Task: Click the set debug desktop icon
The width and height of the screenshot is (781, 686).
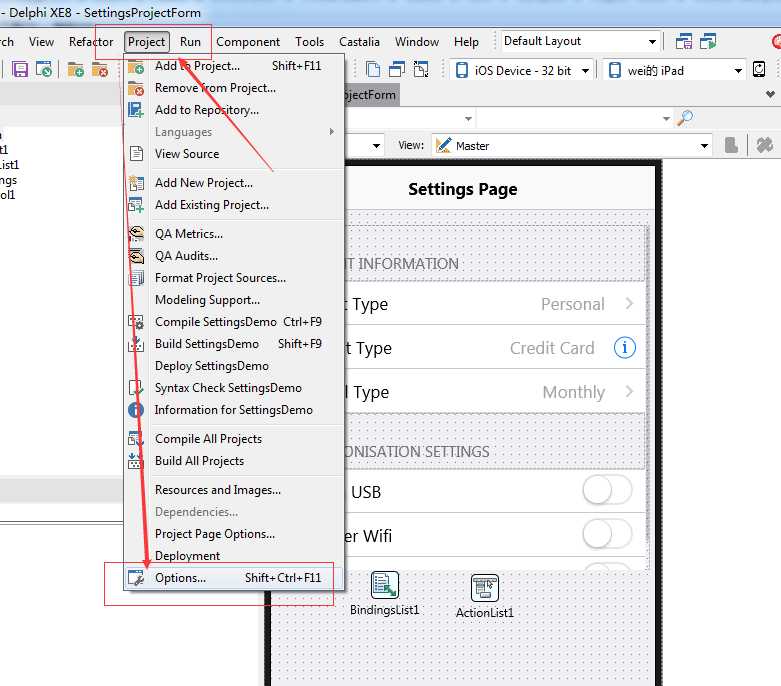Action: [x=708, y=41]
